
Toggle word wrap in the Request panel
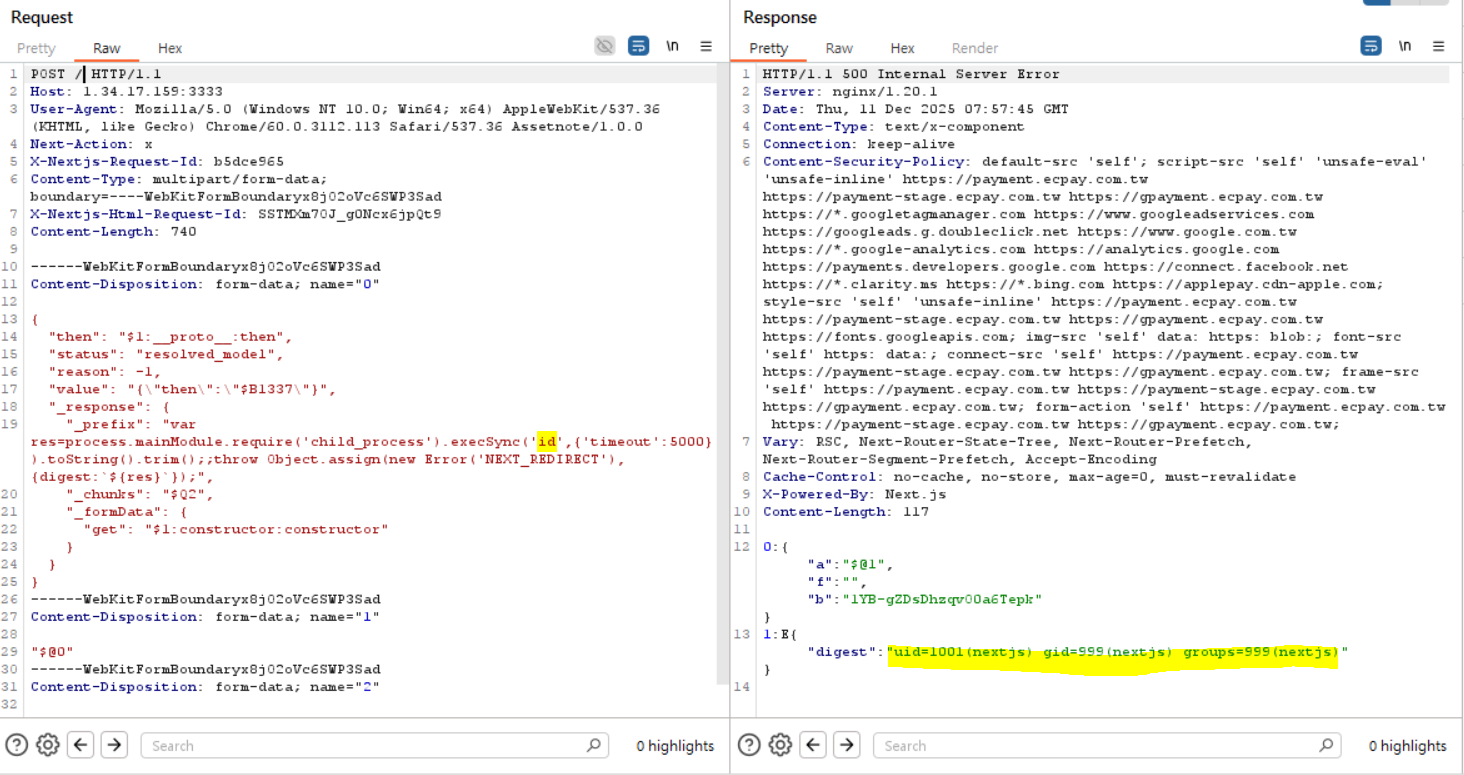638,46
